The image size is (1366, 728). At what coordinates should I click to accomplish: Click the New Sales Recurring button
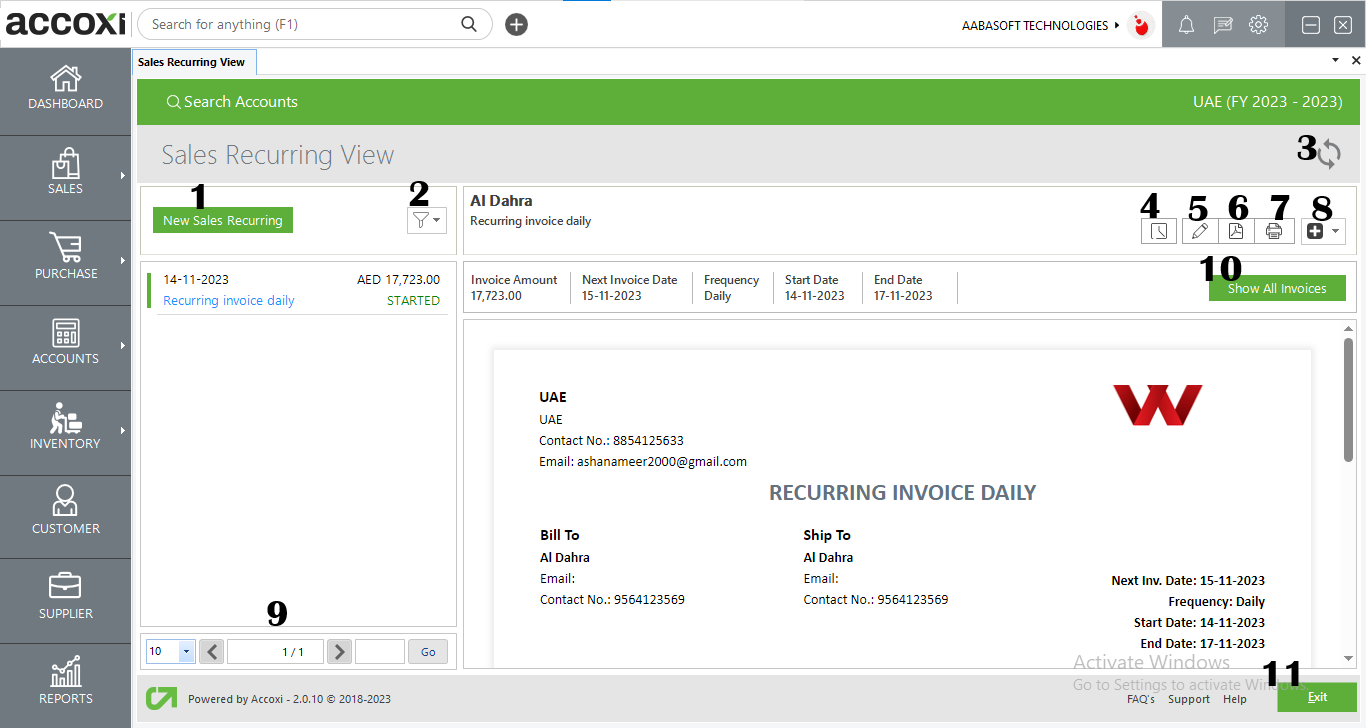tap(222, 220)
